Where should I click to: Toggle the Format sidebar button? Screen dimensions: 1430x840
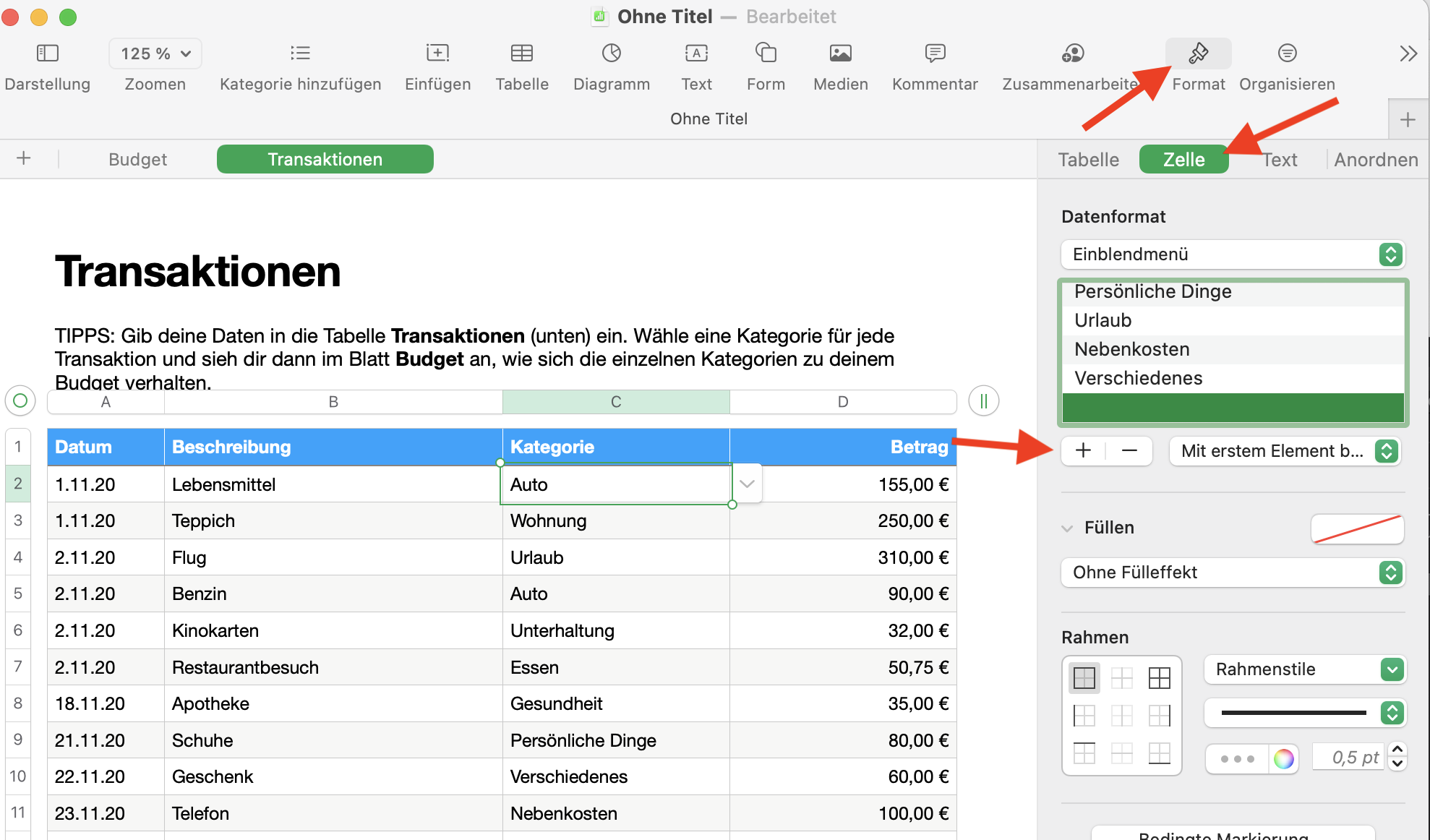click(x=1198, y=53)
